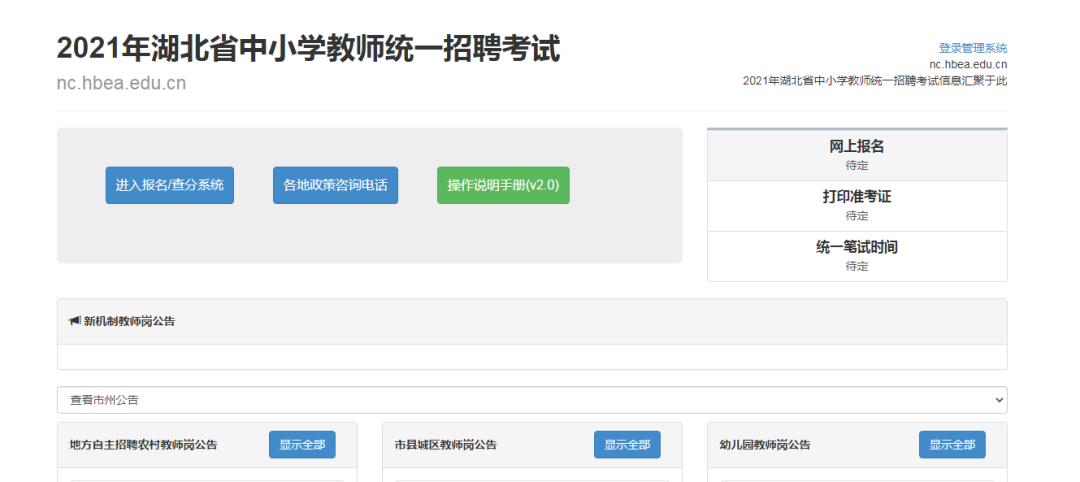Click megaphone icon beside 新机制教师岗公告

[x=75, y=321]
